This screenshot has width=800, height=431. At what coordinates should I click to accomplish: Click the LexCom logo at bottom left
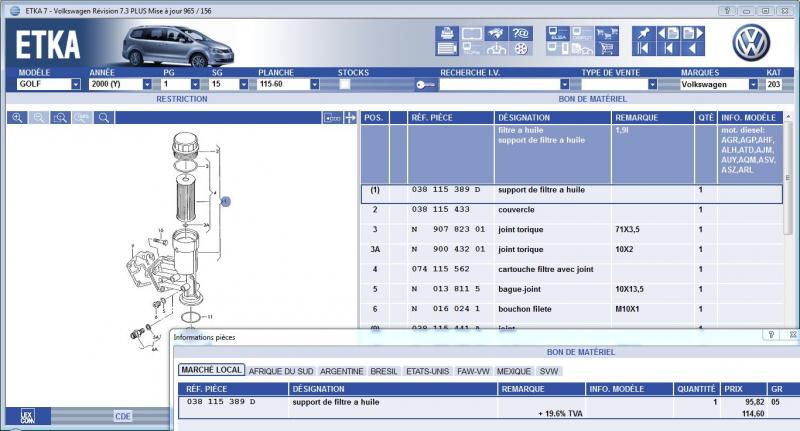click(28, 416)
